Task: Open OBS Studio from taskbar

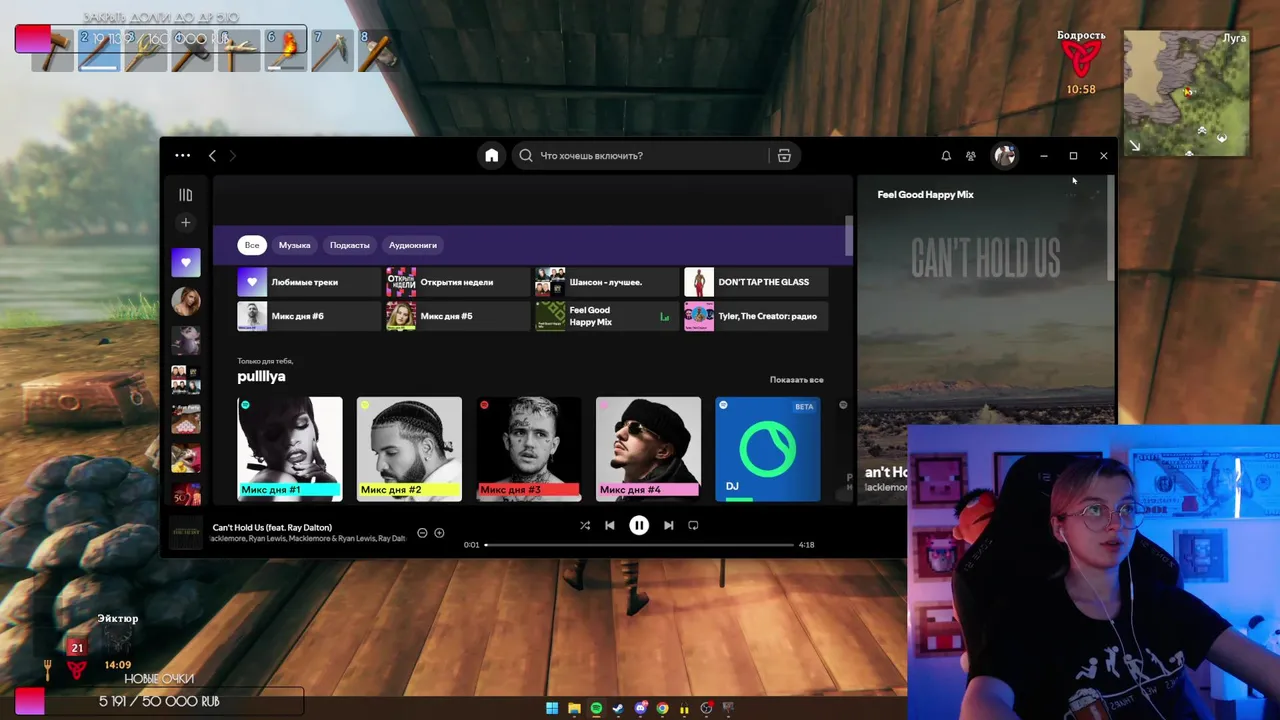Action: coord(707,708)
